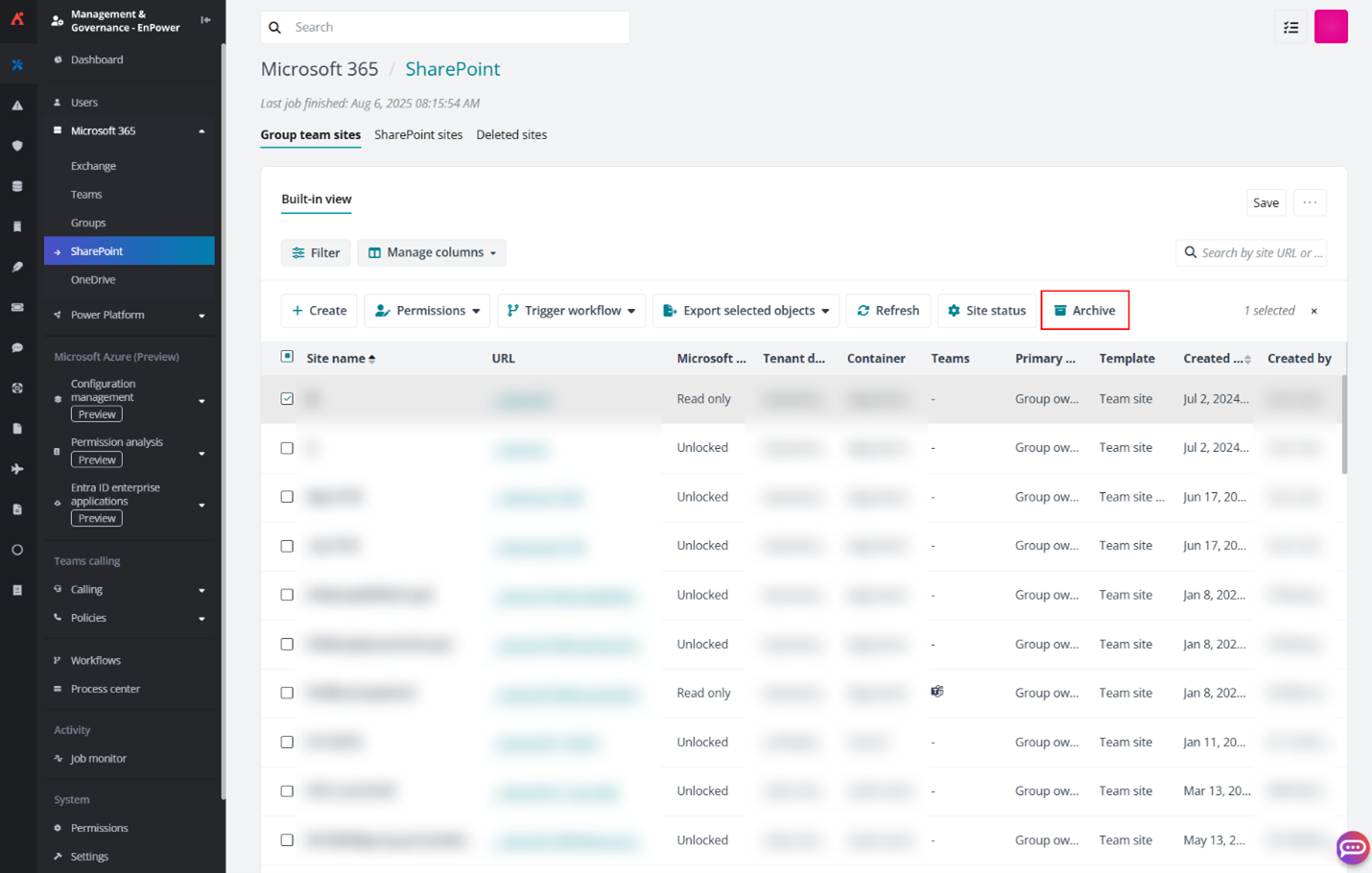Open the three-dots more options button
This screenshot has height=873, width=1372.
coord(1309,202)
